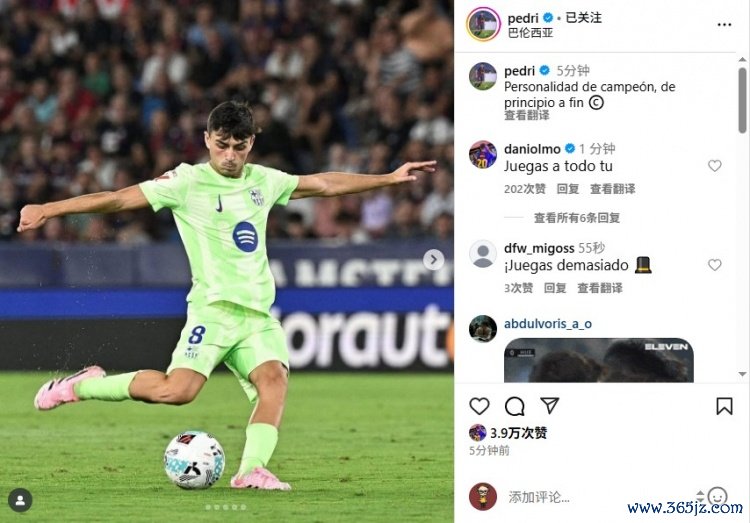Click the comments scrollbar thumb
The width and height of the screenshot is (750, 523).
tap(742, 100)
